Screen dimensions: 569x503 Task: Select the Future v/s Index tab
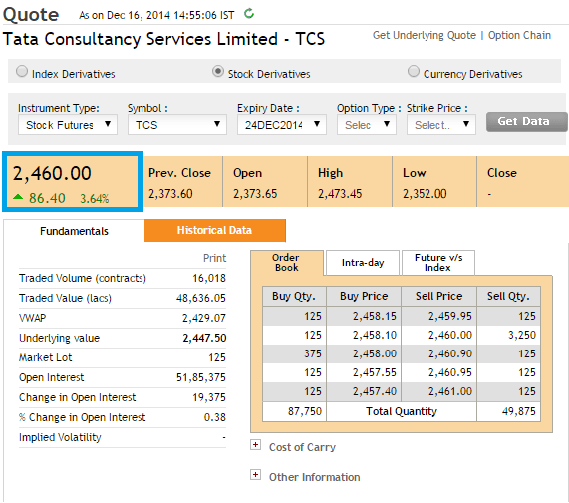[x=438, y=262]
